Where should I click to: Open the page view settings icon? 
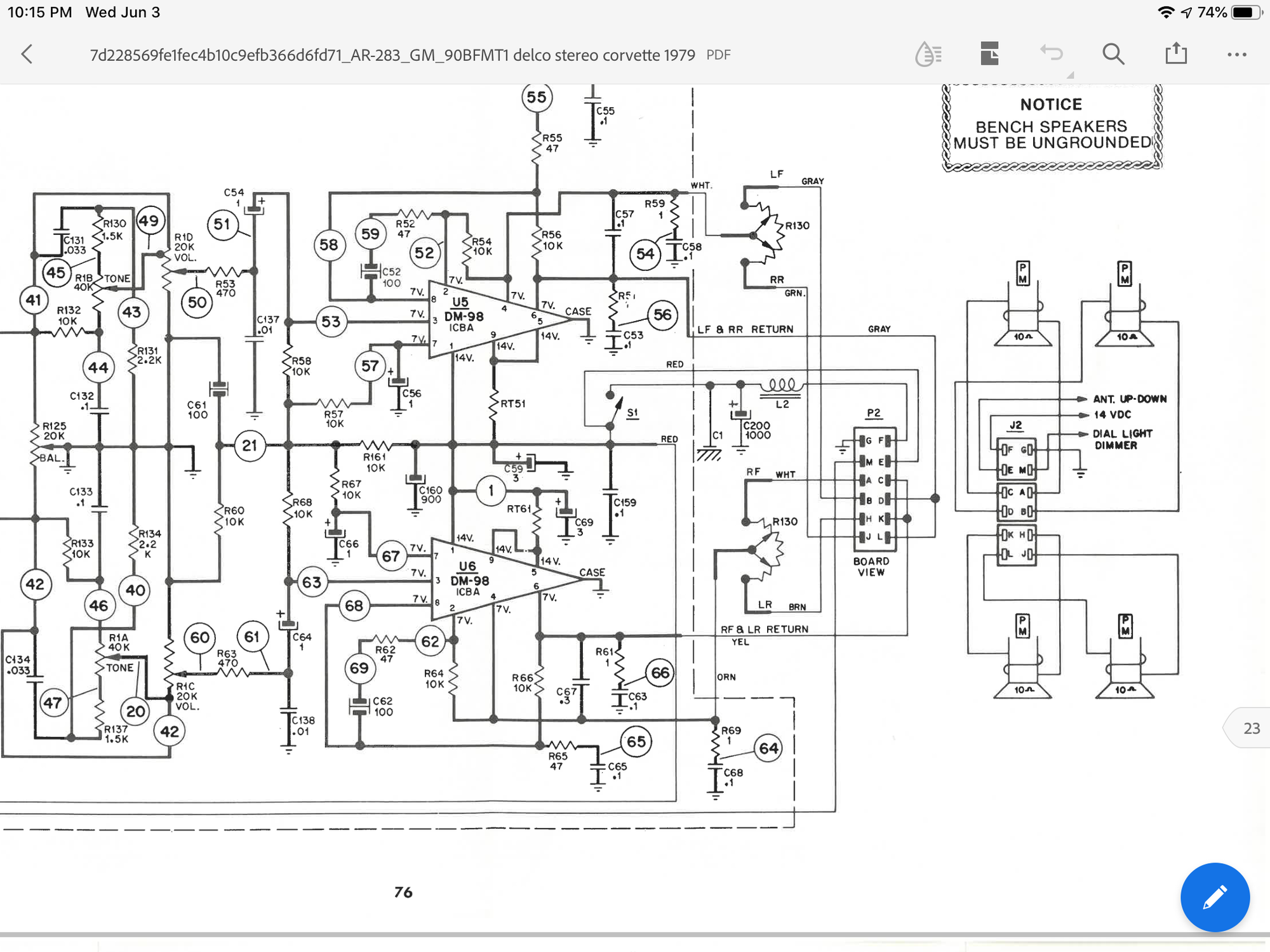(989, 54)
